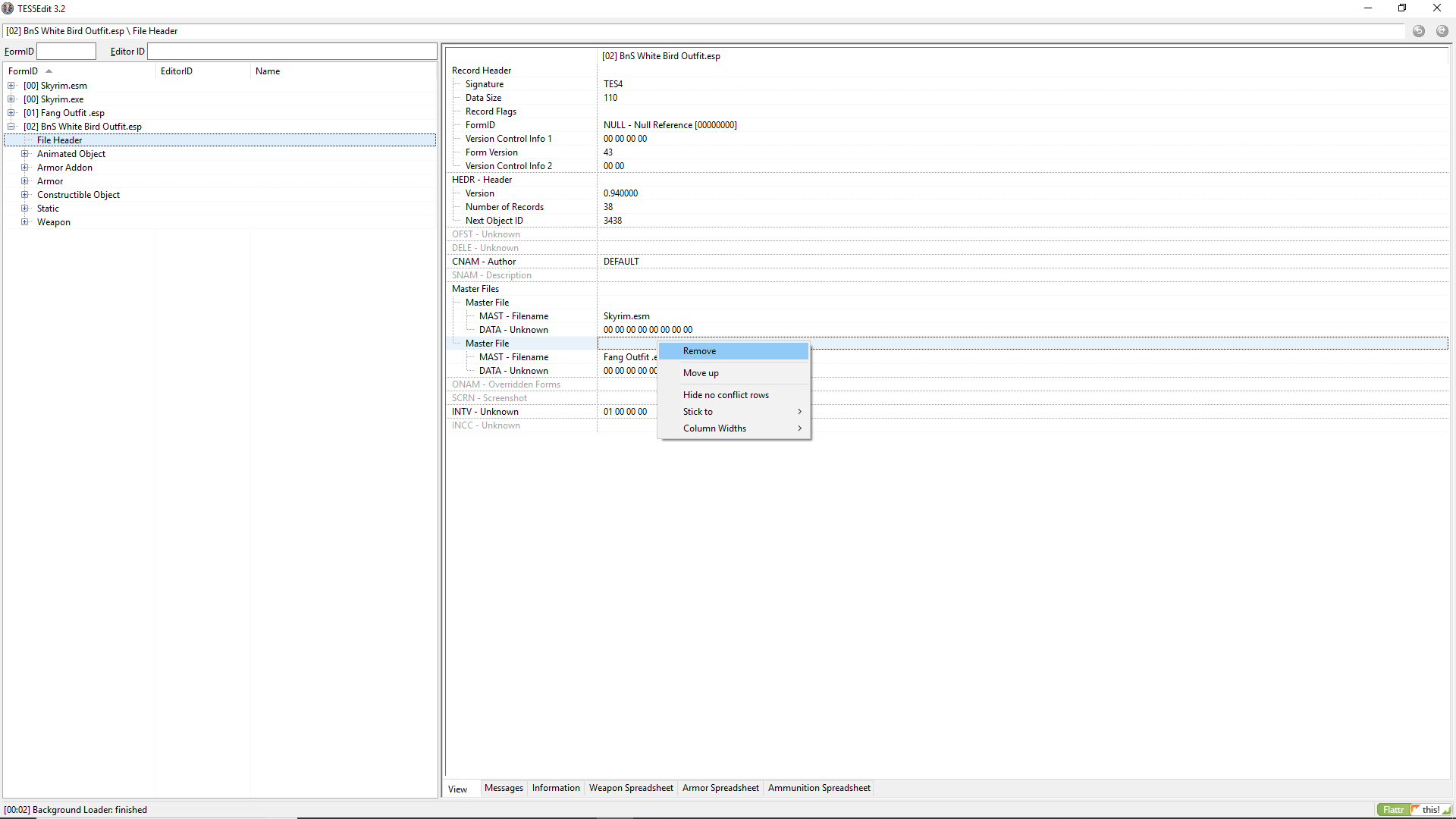Select the Version Control Info 1 row label
Viewport: 1456px width, 819px height.
(508, 139)
